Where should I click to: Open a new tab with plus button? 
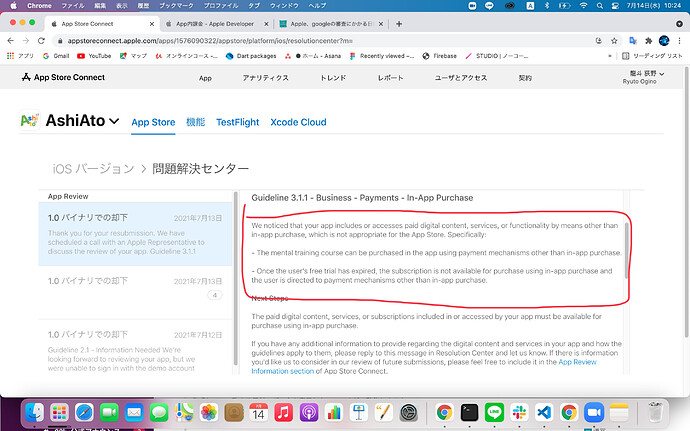[399, 24]
